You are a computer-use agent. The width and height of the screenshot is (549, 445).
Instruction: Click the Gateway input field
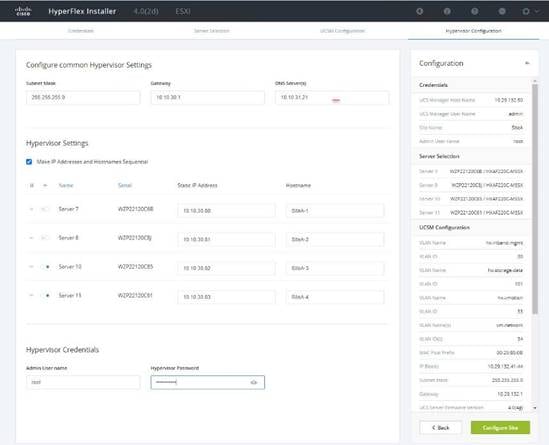[208, 97]
